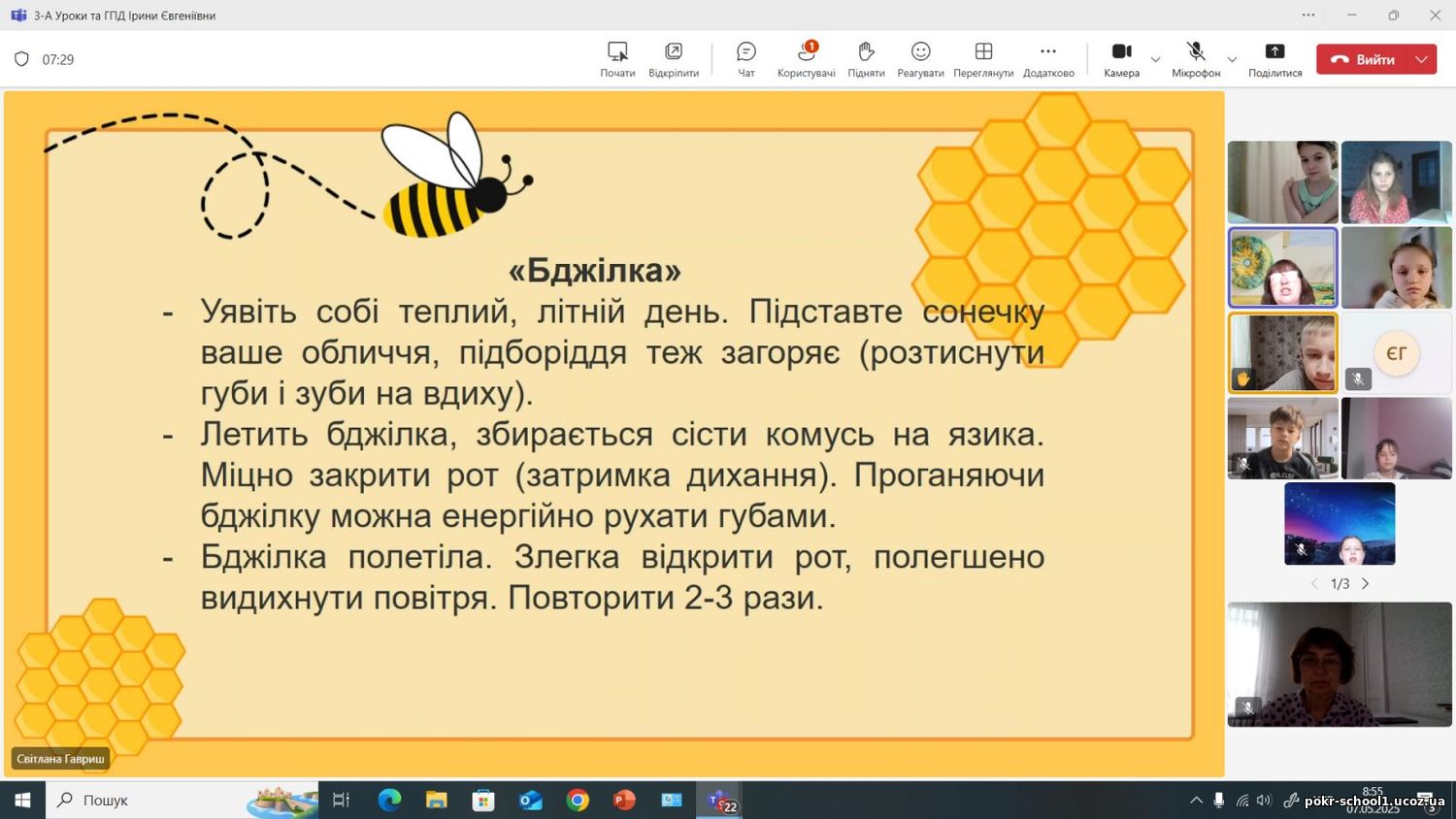1456x819 pixels.
Task: Click the Почати toolbar icon
Action: 617,58
